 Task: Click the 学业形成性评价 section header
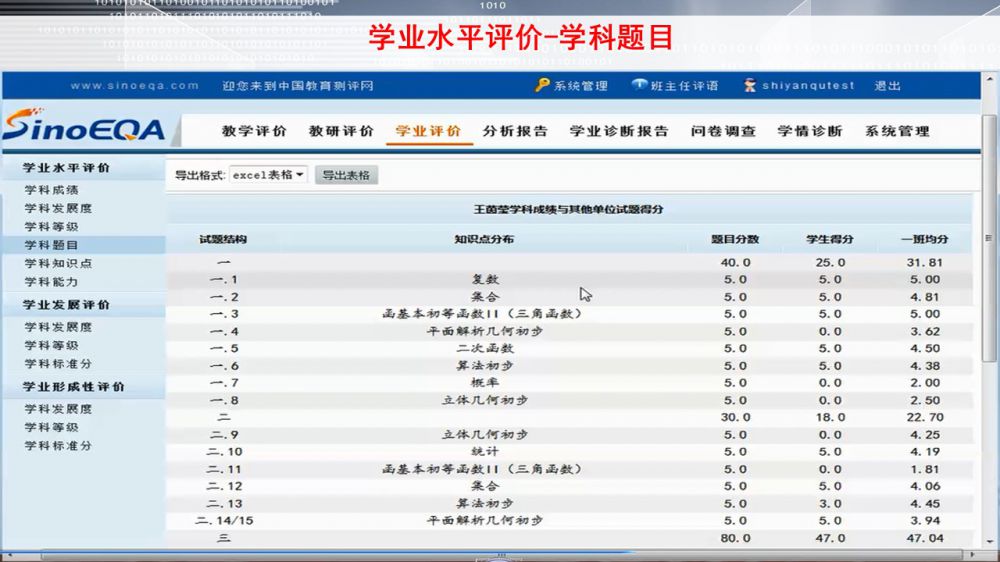point(74,387)
